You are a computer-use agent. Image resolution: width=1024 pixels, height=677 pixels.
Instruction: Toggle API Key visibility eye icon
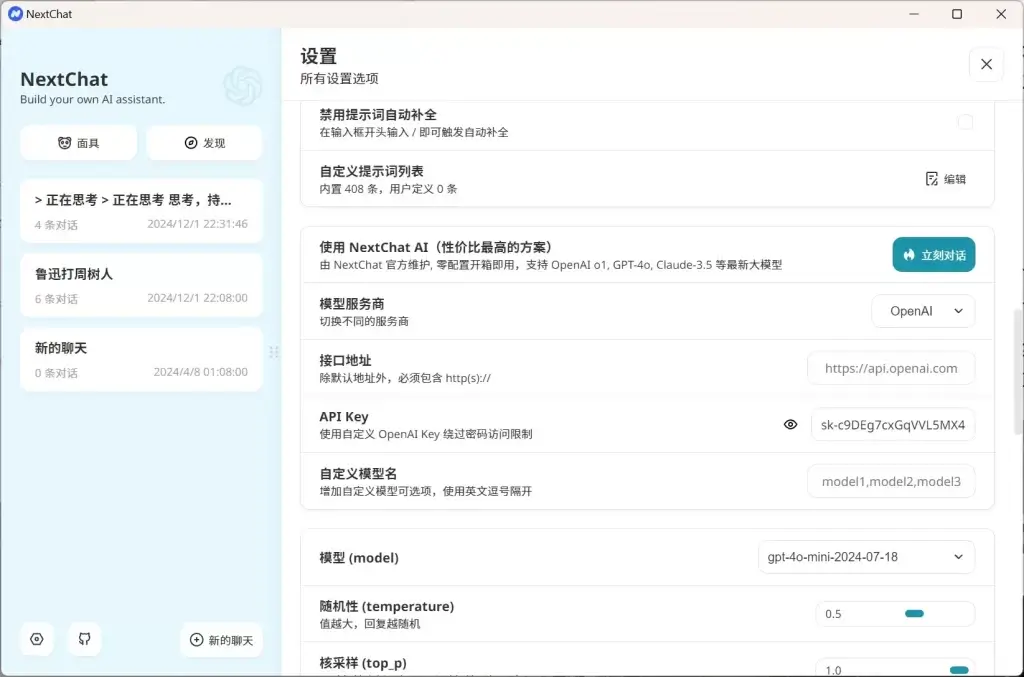790,424
